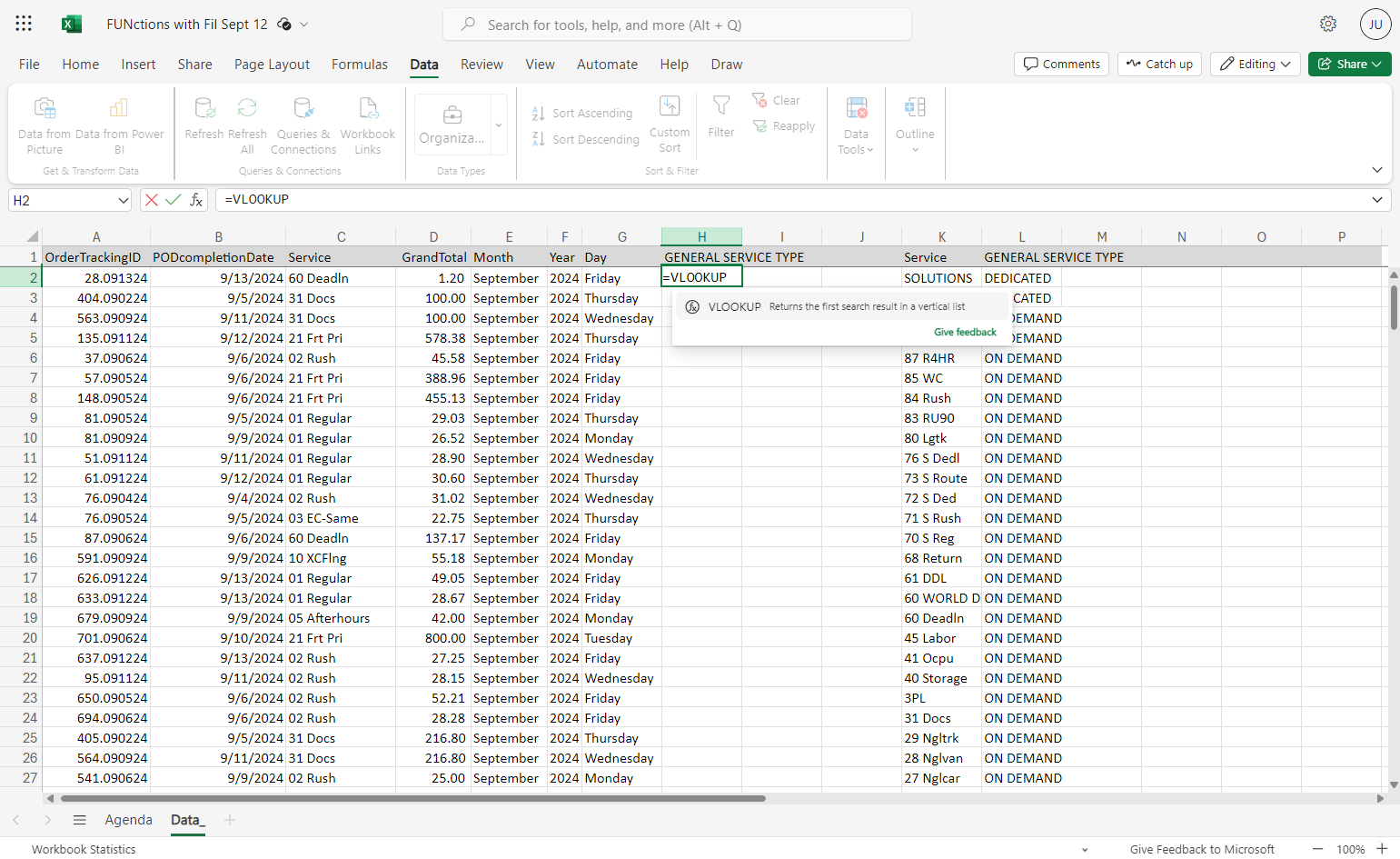Click Sort Ascending
1400x859 pixels.
[x=582, y=113]
